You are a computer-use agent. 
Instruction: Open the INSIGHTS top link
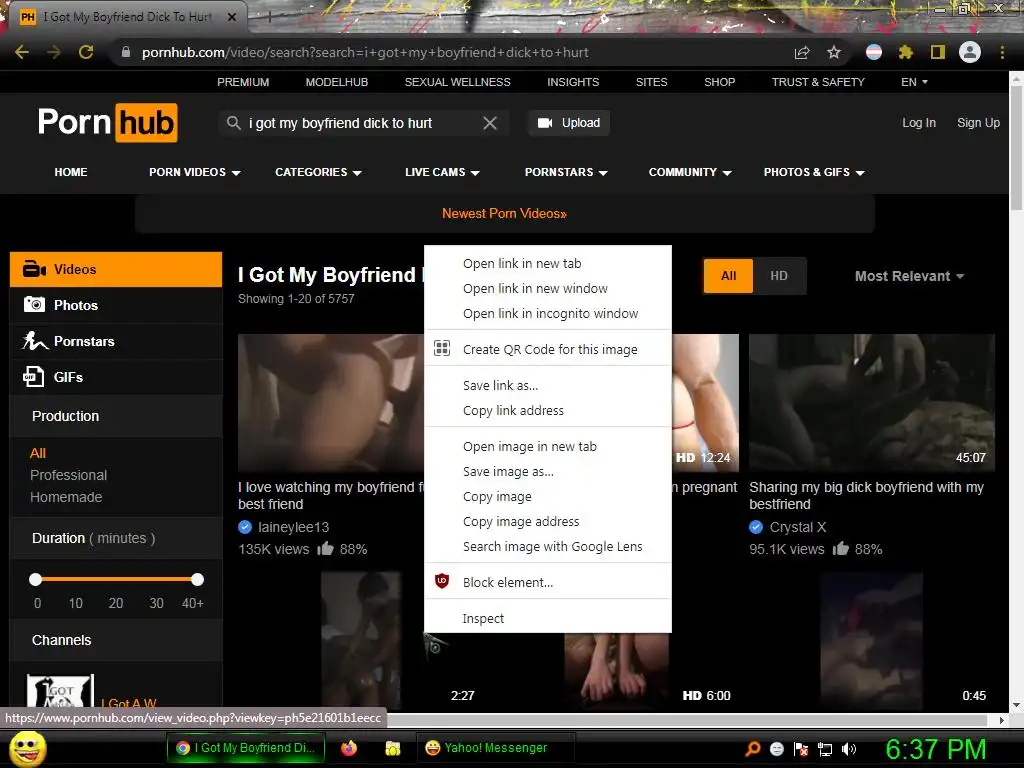coord(573,82)
